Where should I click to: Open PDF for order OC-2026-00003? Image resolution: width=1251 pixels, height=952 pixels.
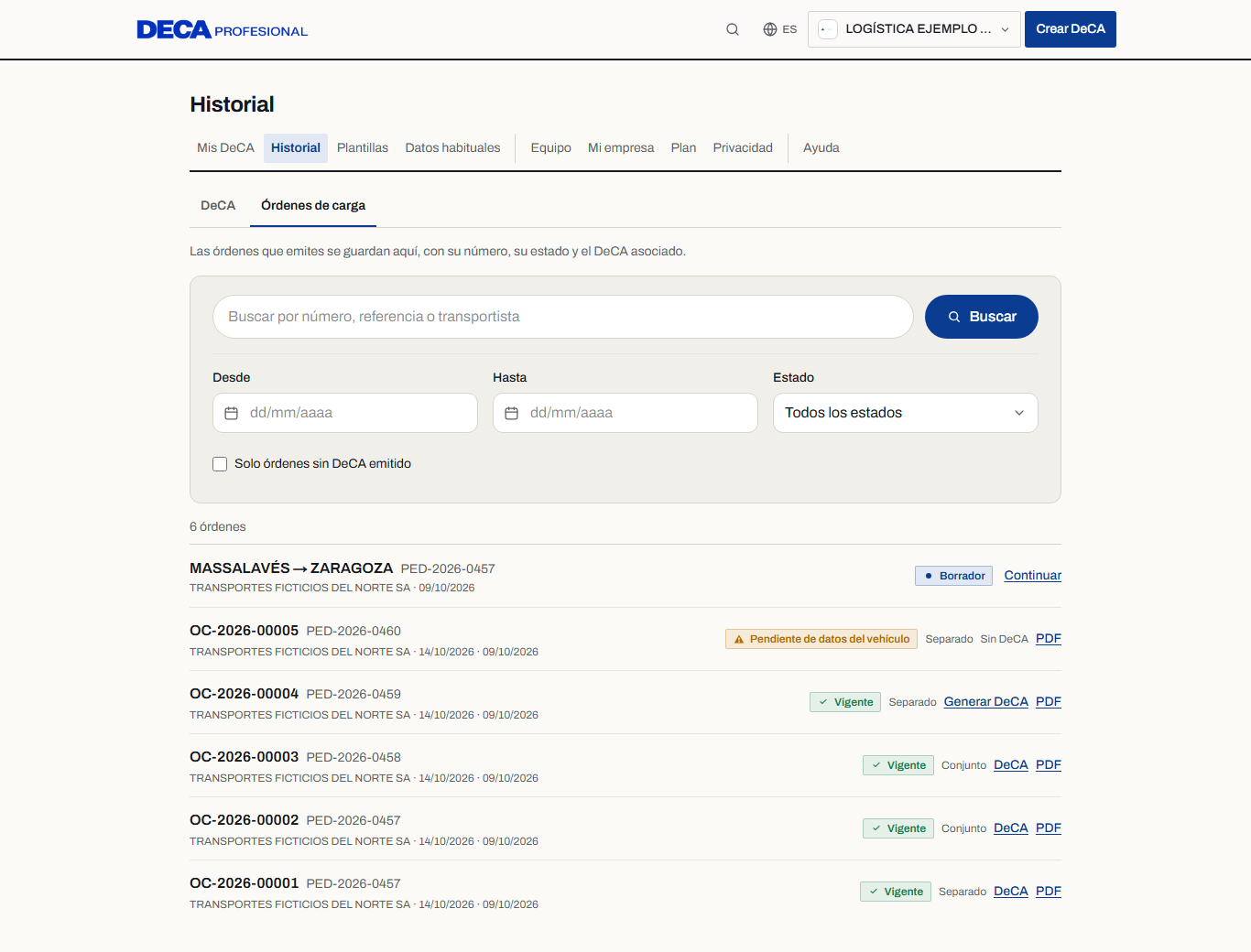click(x=1049, y=765)
